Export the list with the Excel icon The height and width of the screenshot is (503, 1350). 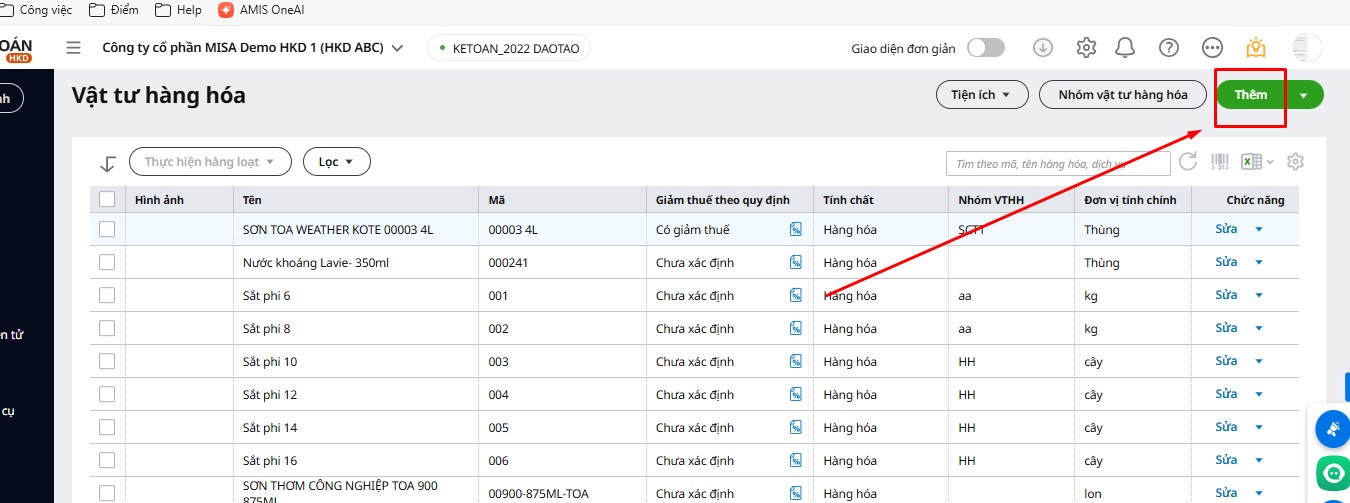click(x=1251, y=161)
